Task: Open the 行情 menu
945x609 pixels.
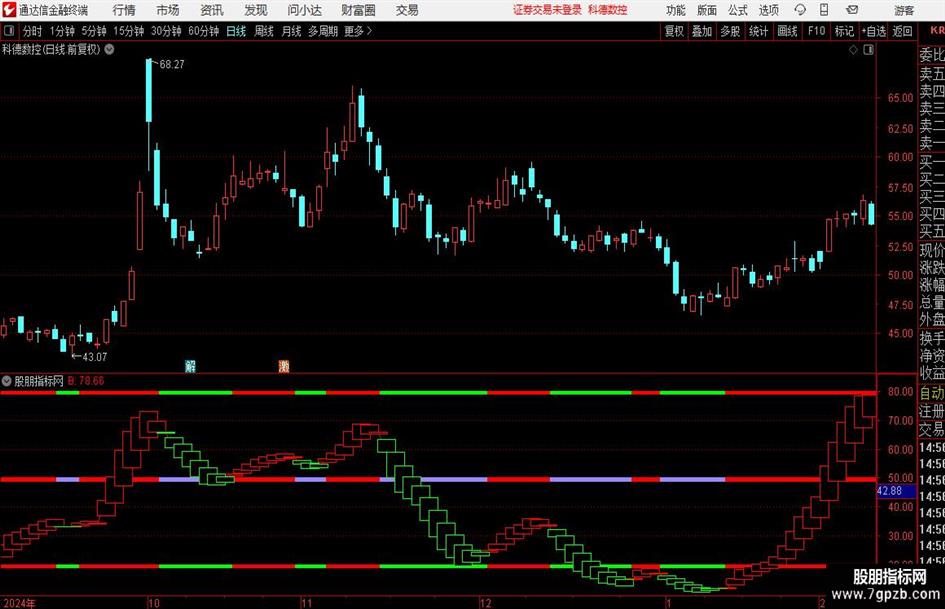Action: pyautogui.click(x=124, y=10)
